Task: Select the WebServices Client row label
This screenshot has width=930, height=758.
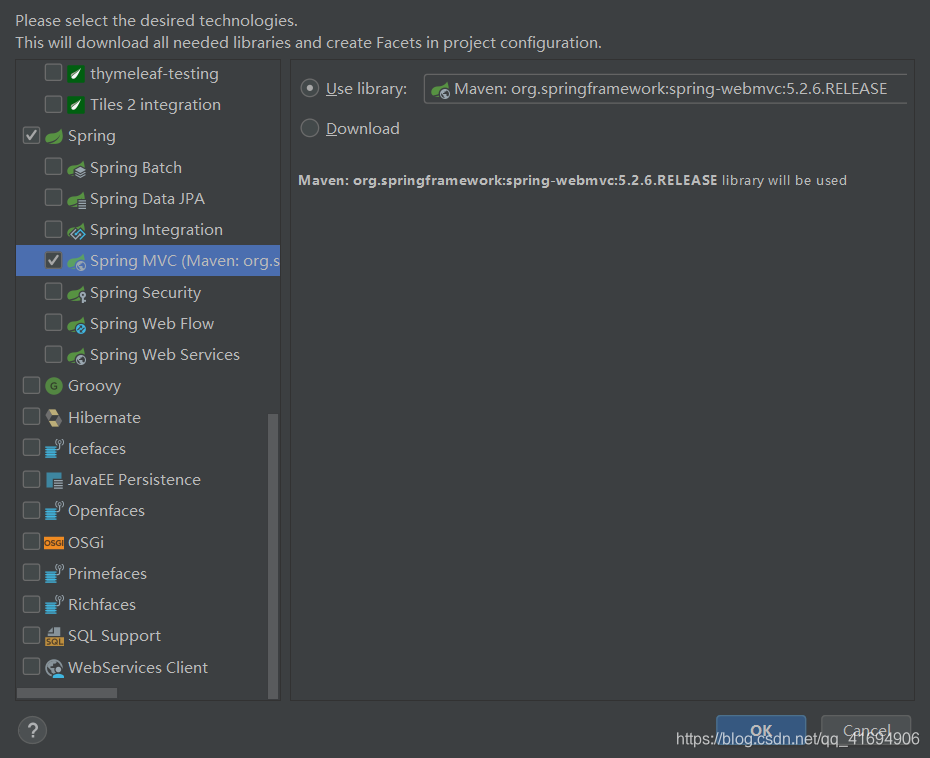Action: tap(138, 668)
